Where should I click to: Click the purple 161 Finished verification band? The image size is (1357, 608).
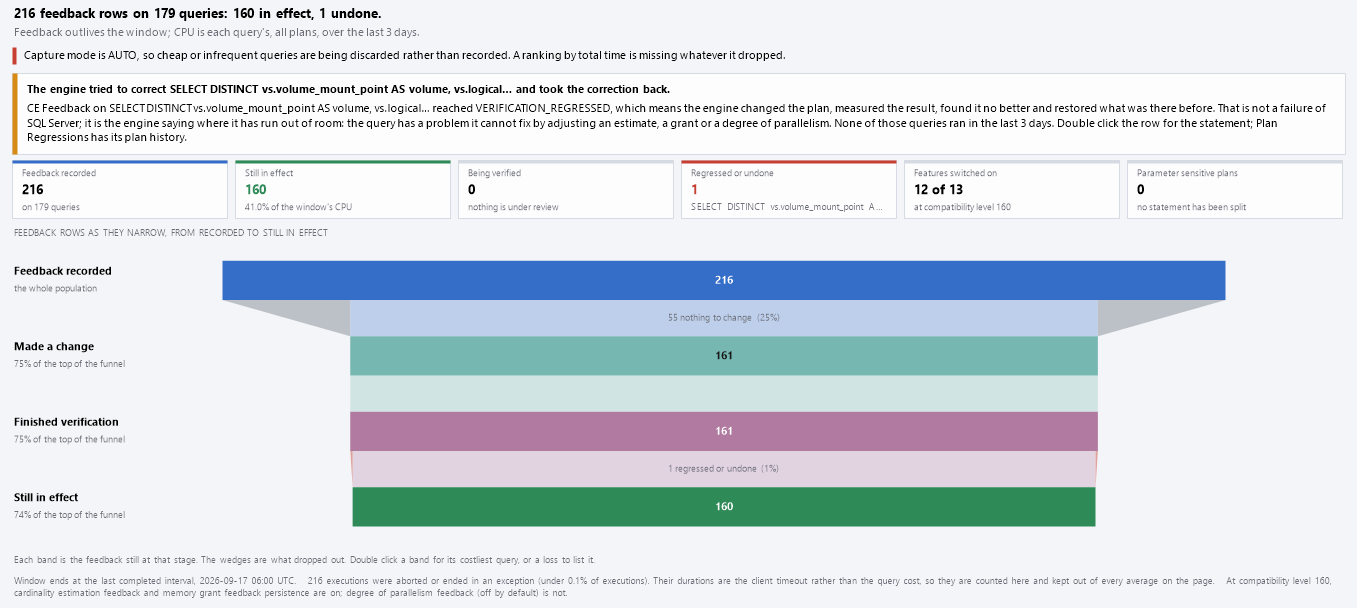(x=724, y=431)
